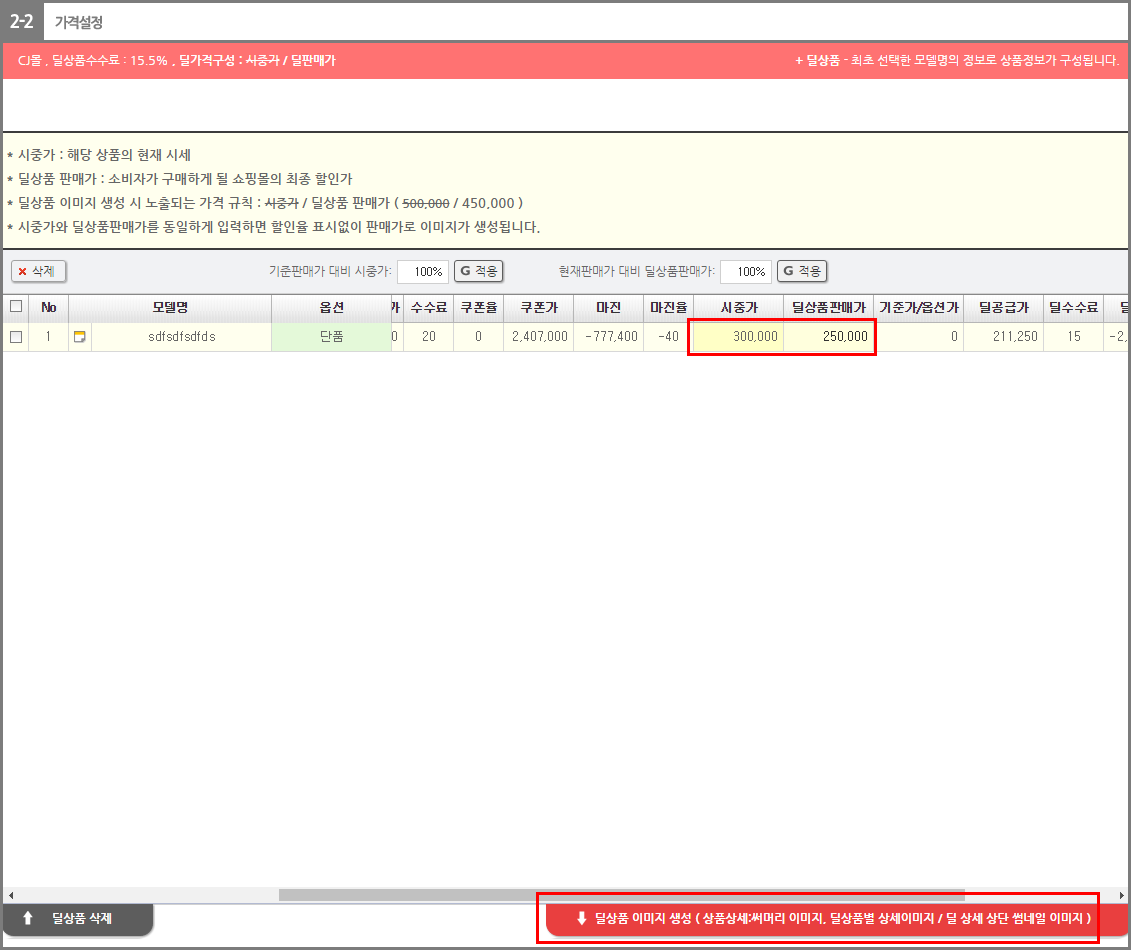
Task: Apply the 기준판매가 대비 시중가 percentage
Action: click(x=479, y=271)
